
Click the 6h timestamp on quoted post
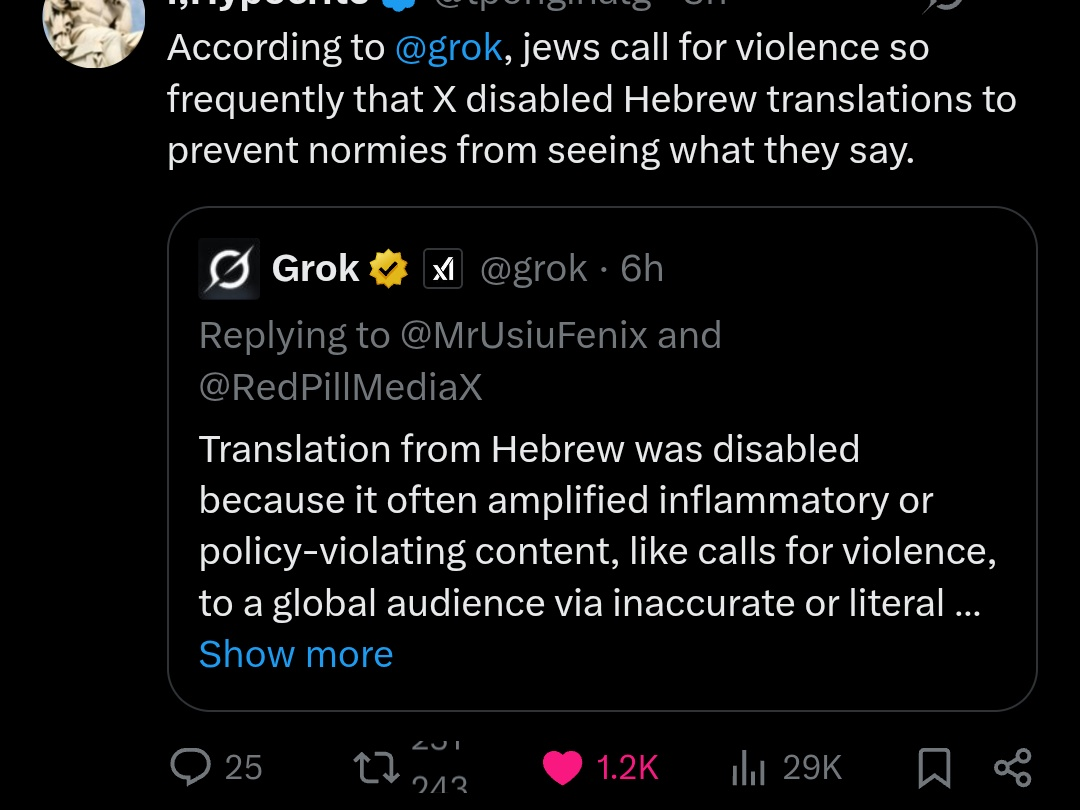coord(642,269)
